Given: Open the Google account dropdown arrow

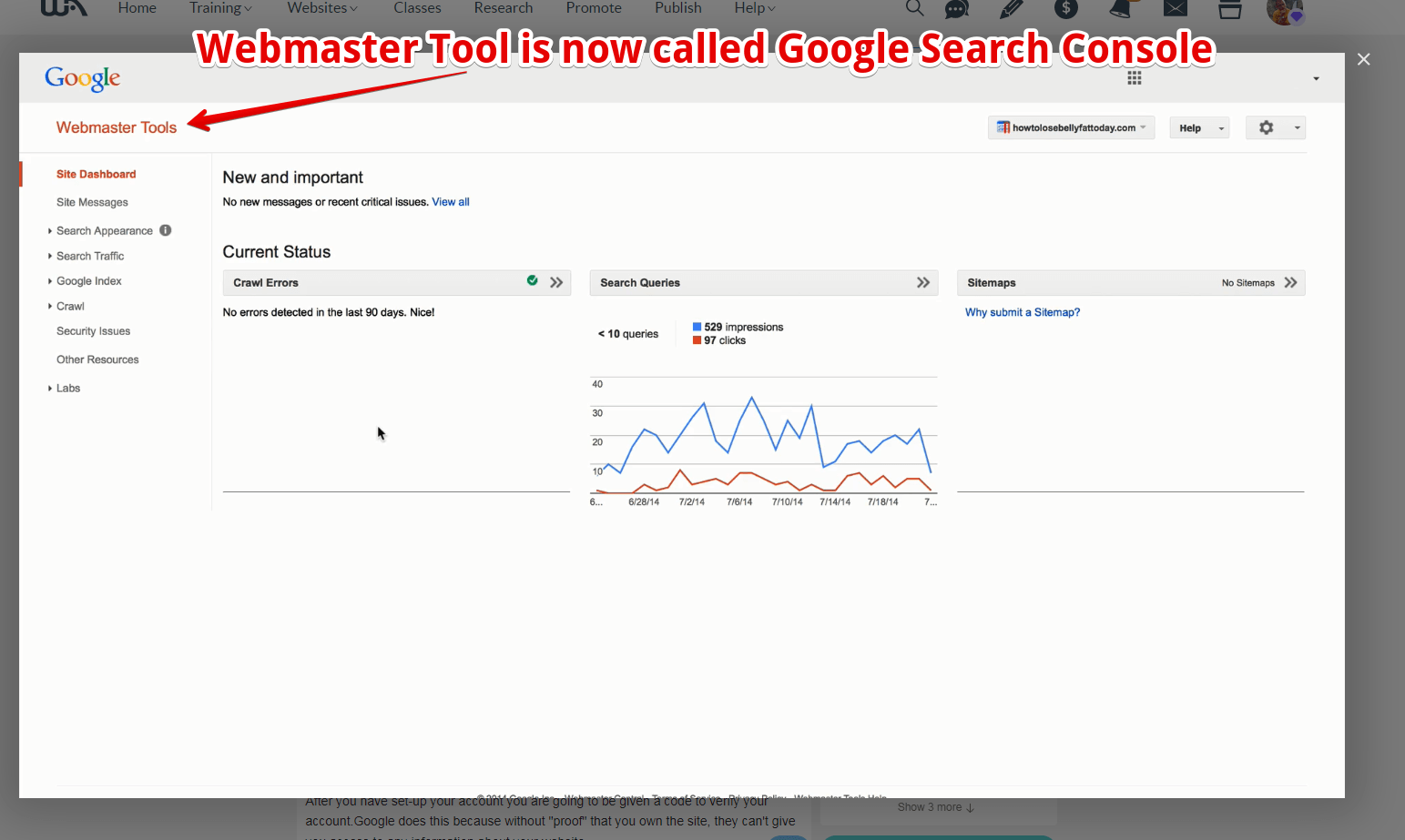Looking at the screenshot, I should coord(1316,79).
